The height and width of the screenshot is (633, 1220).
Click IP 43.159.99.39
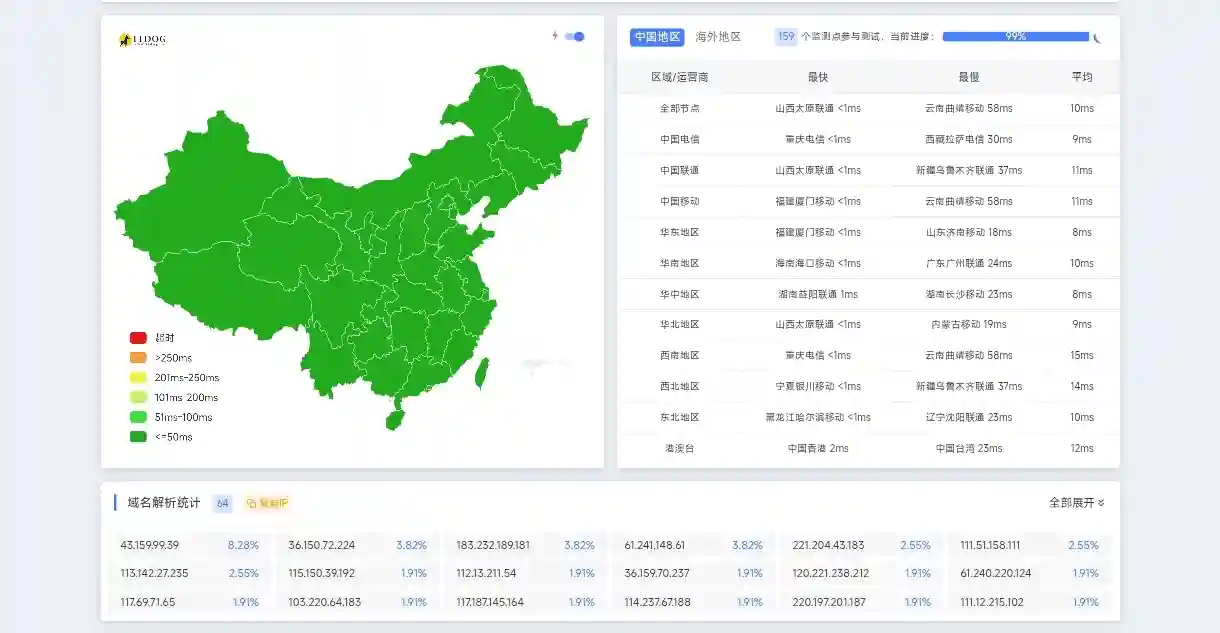coord(149,545)
